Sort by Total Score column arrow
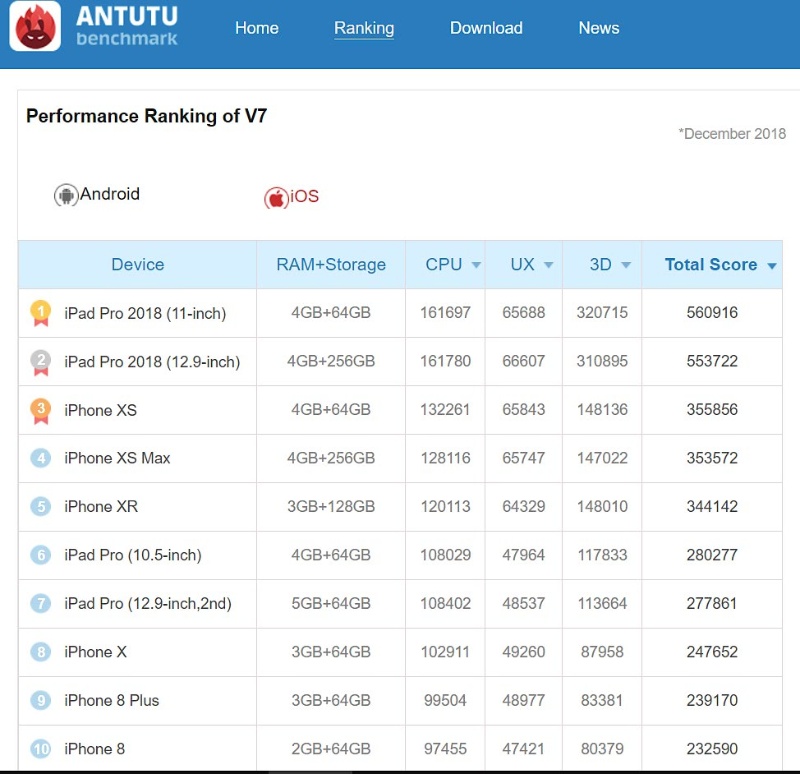The height and width of the screenshot is (774, 800). coord(772,266)
